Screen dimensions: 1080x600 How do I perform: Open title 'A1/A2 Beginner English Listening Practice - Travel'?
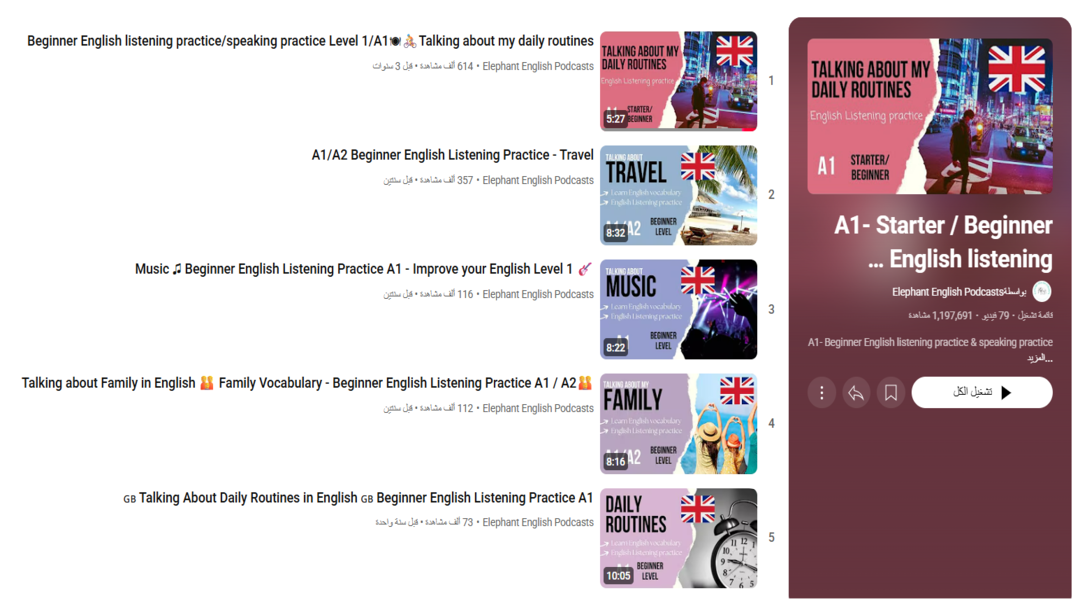(x=453, y=155)
